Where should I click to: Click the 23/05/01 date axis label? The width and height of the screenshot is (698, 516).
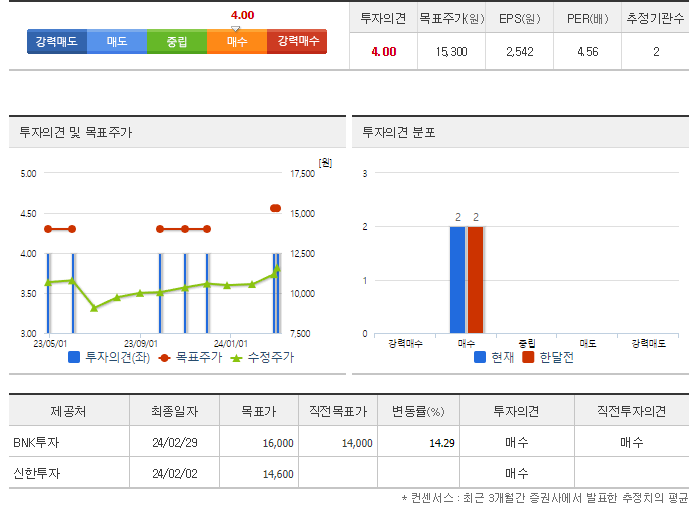(x=50, y=344)
